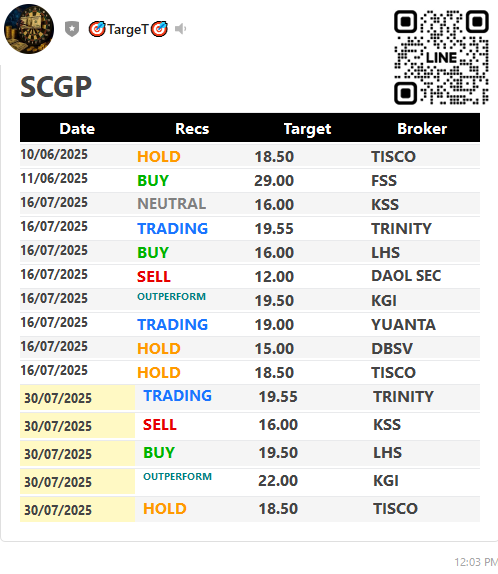Click the DBSV HOLD row at 15.00
The height and width of the screenshot is (574, 498).
pyautogui.click(x=250, y=348)
